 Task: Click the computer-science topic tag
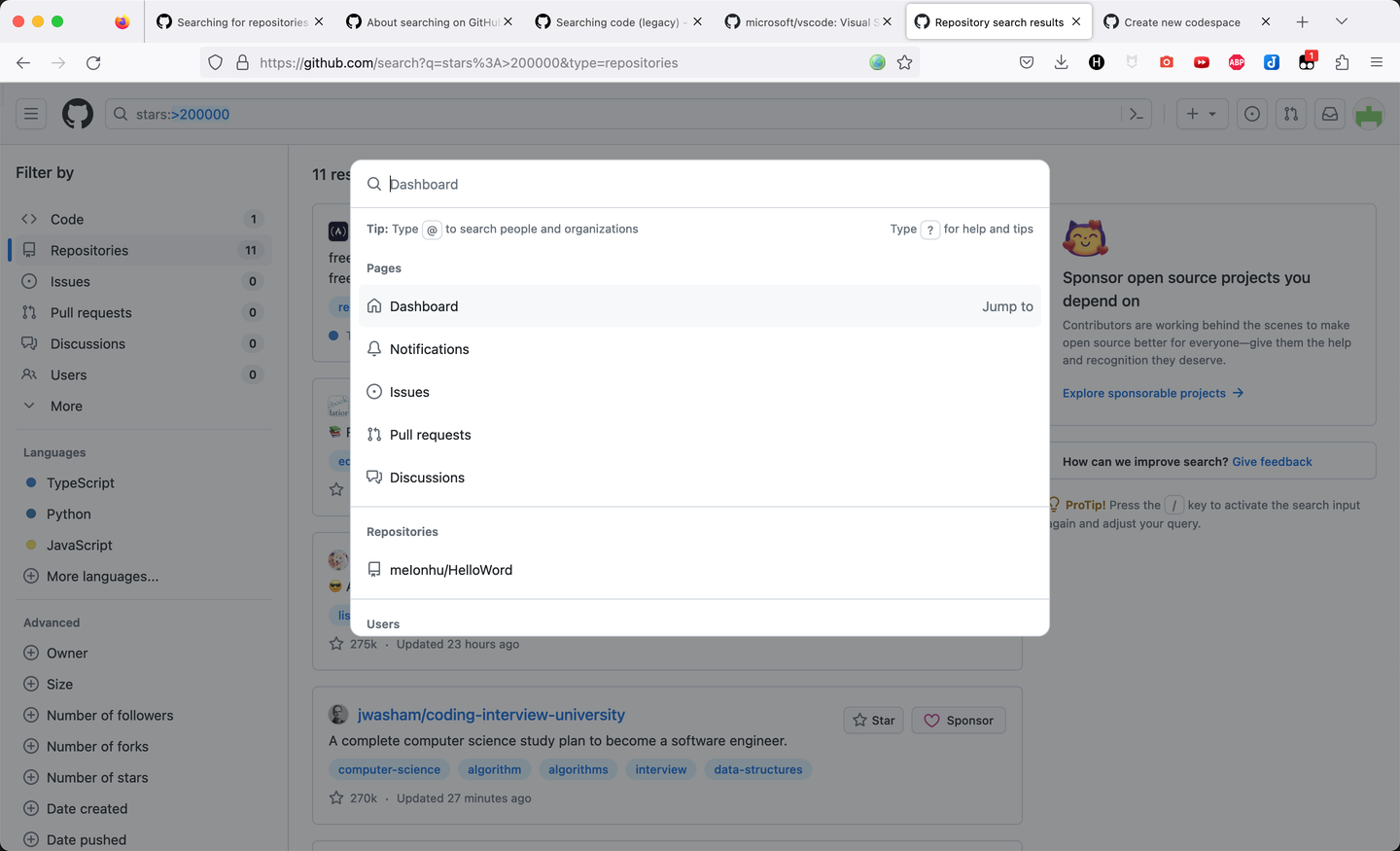[x=389, y=769]
